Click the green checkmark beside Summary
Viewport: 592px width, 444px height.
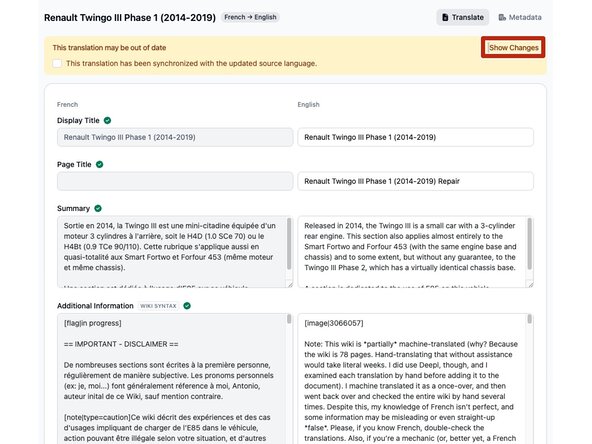point(98,208)
